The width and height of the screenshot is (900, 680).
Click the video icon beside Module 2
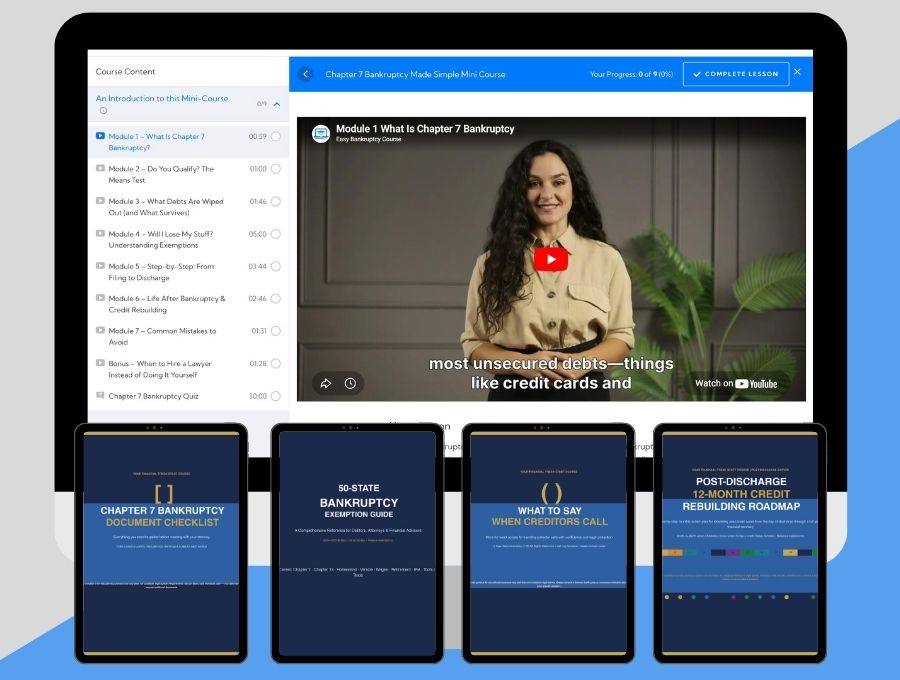click(100, 169)
